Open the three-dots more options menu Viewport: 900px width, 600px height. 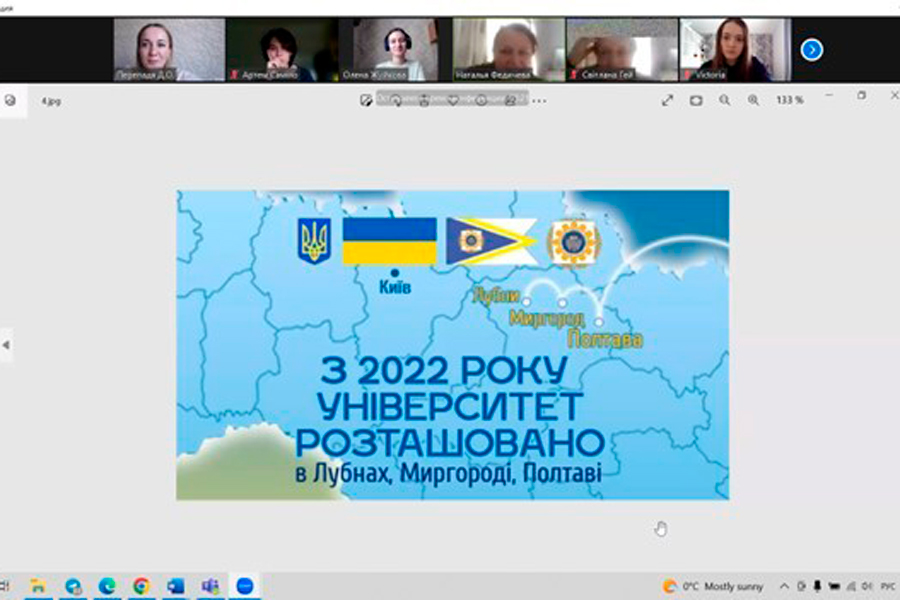coord(540,99)
